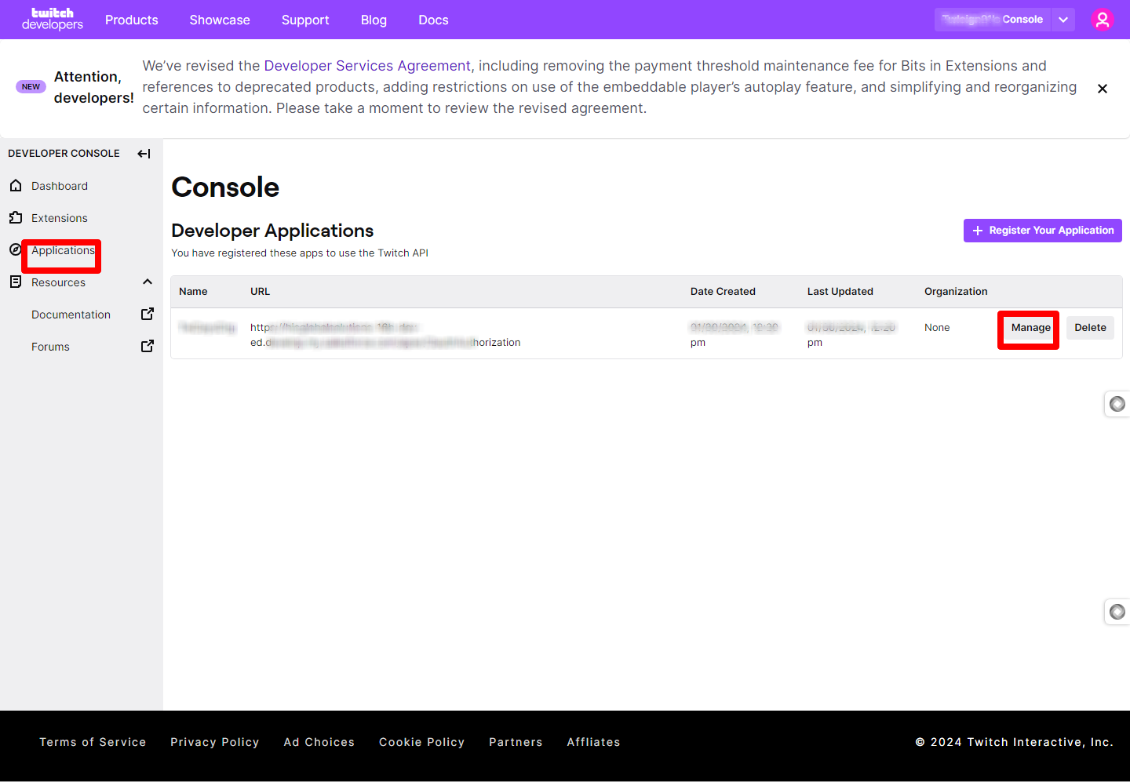Manage the registered application
The image size is (1130, 782).
click(1031, 328)
